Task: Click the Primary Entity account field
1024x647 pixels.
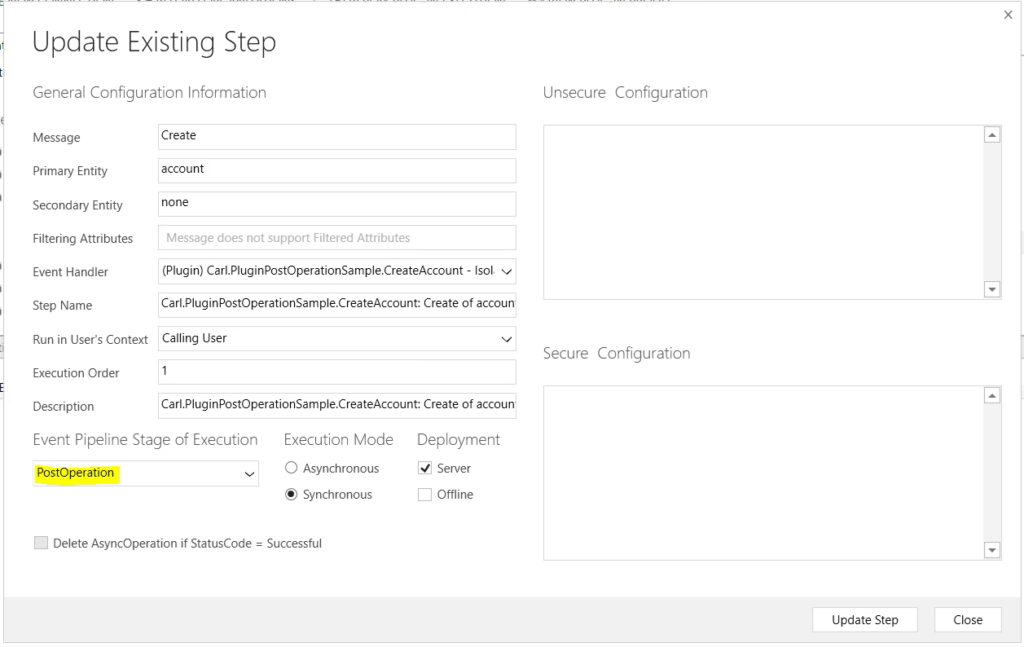Action: click(x=337, y=170)
